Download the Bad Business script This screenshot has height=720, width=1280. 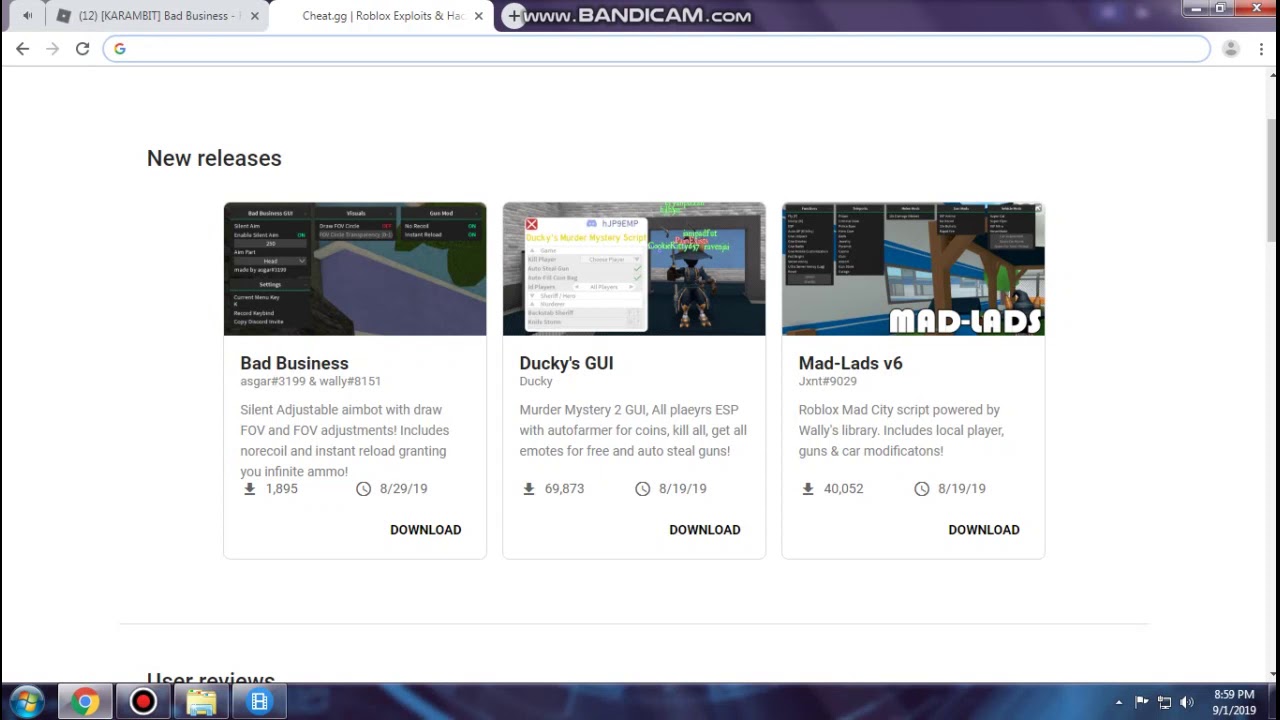click(x=426, y=530)
